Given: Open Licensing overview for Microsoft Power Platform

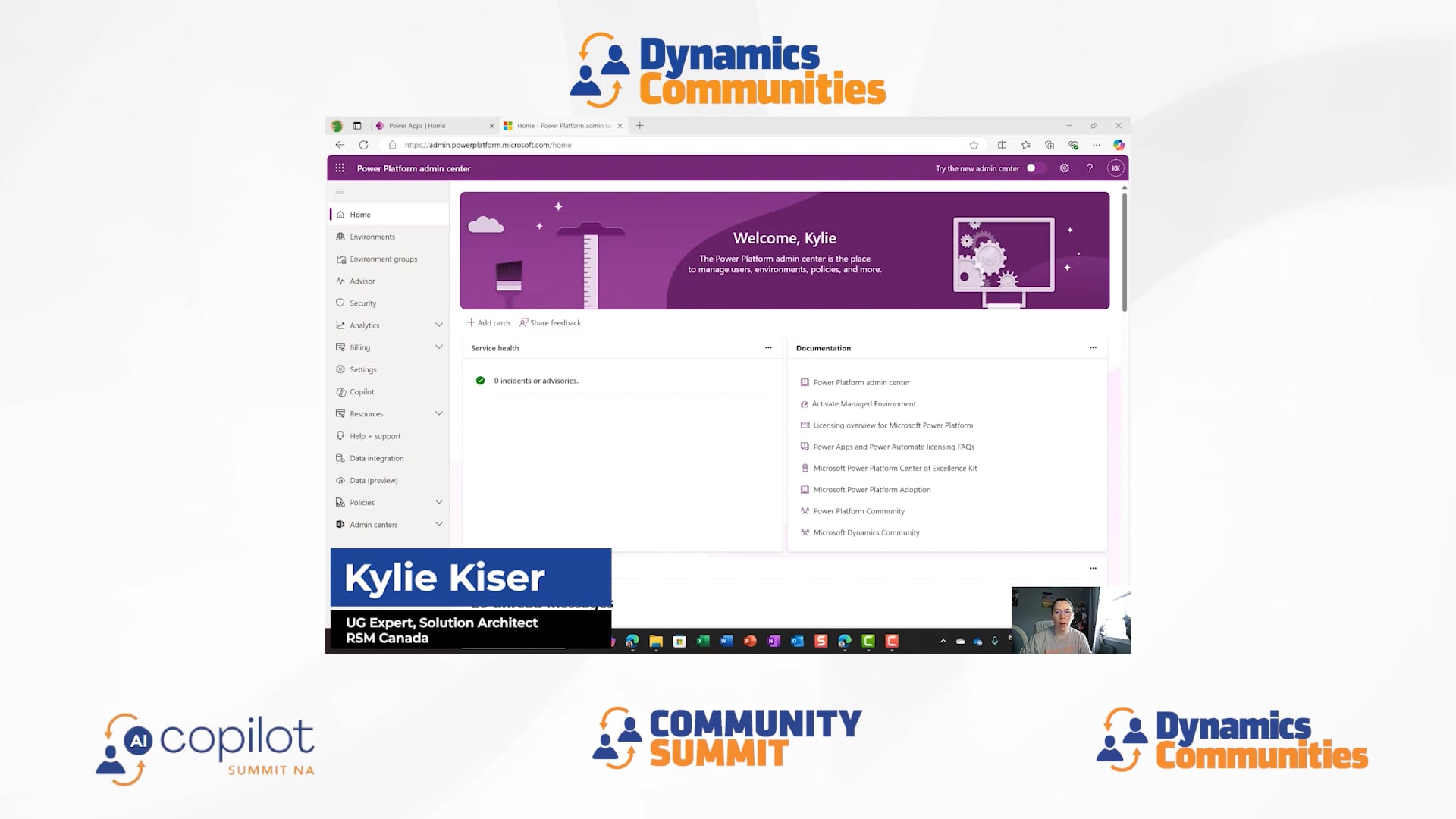Looking at the screenshot, I should coord(893,425).
